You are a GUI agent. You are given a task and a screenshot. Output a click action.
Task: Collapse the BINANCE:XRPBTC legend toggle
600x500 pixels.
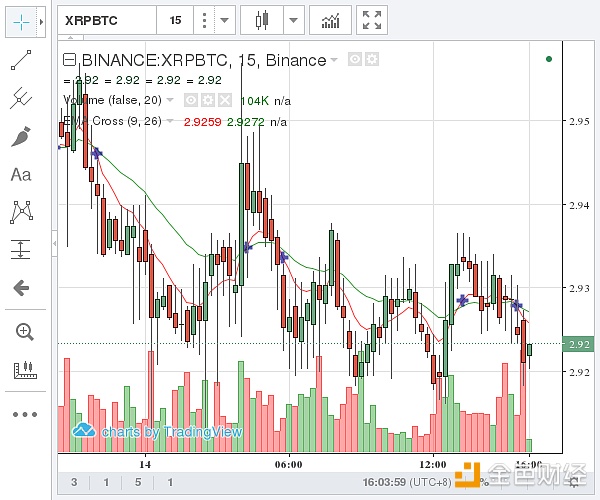pos(69,60)
